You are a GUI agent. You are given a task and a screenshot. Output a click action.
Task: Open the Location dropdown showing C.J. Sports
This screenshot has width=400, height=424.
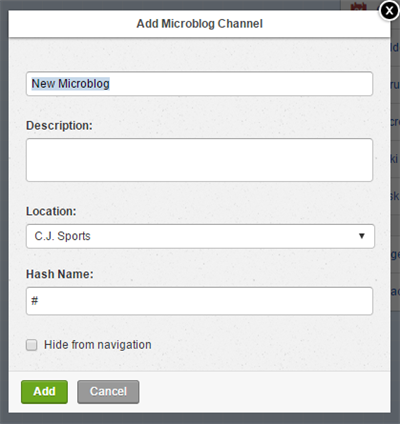[200, 236]
